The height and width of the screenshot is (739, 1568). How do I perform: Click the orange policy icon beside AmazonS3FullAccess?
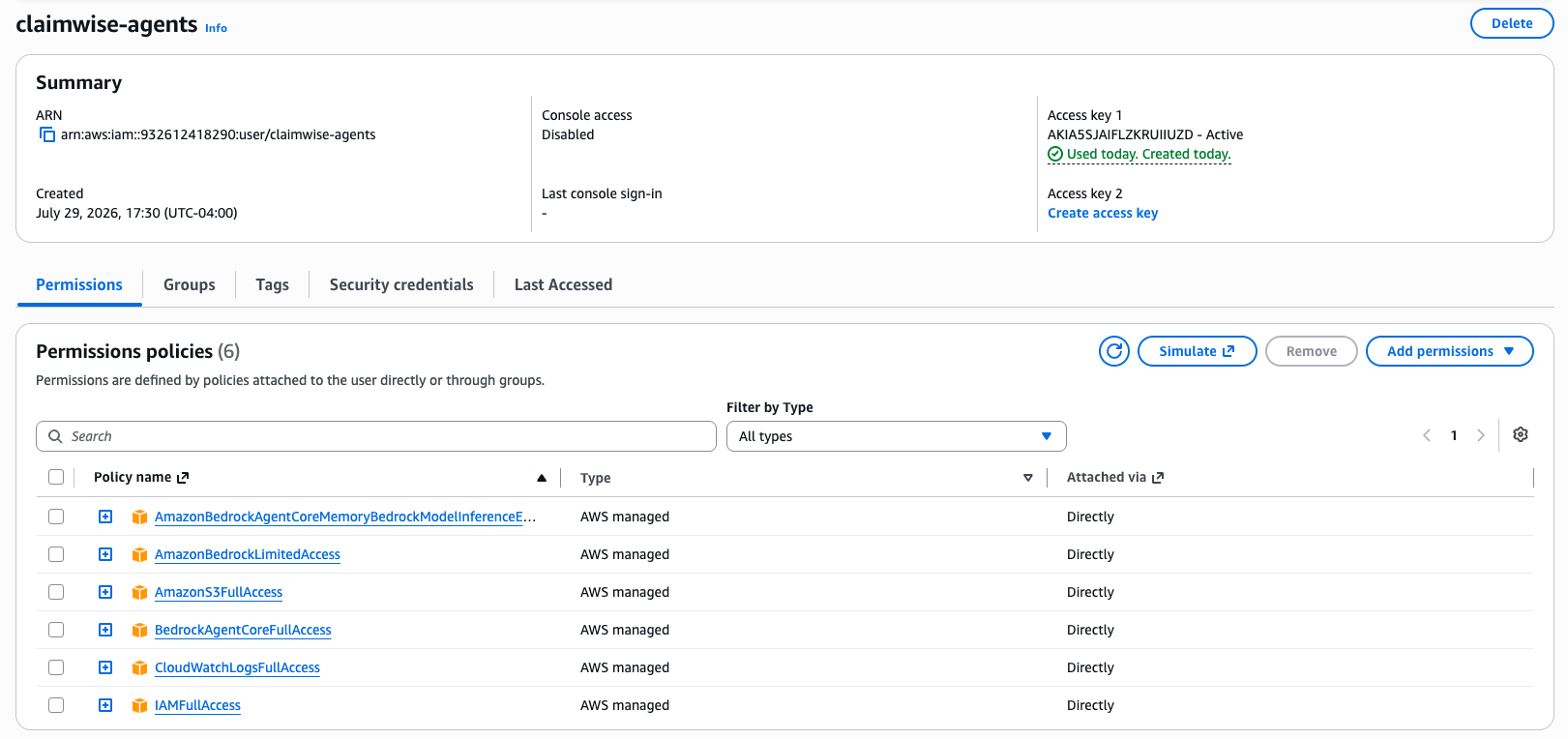coord(139,592)
